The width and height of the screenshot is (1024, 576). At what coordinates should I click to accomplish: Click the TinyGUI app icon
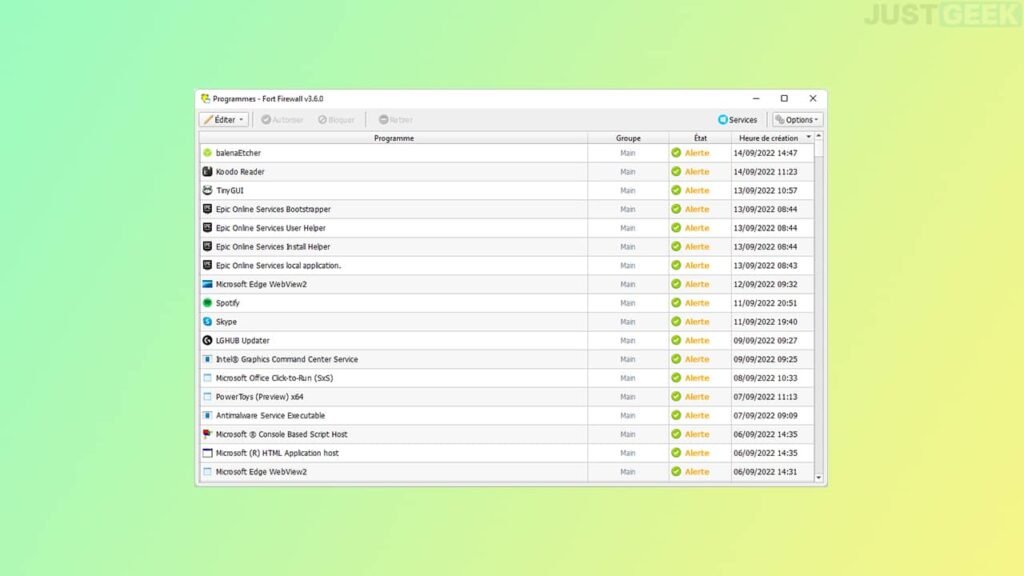(x=207, y=191)
